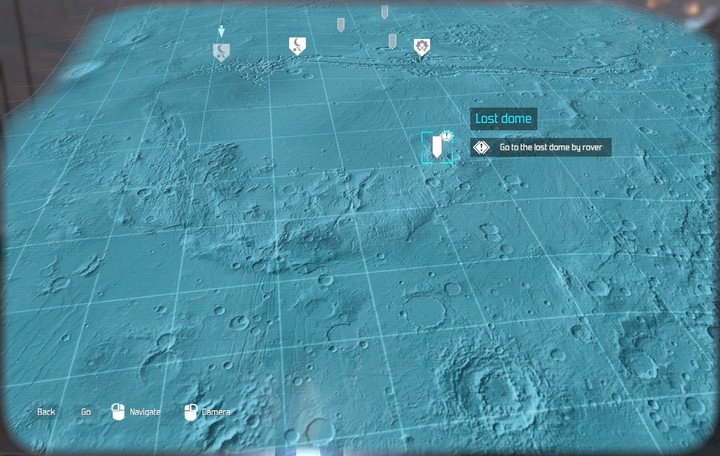Click the down arrow above the leftmost marker
The width and height of the screenshot is (720, 456).
221,31
